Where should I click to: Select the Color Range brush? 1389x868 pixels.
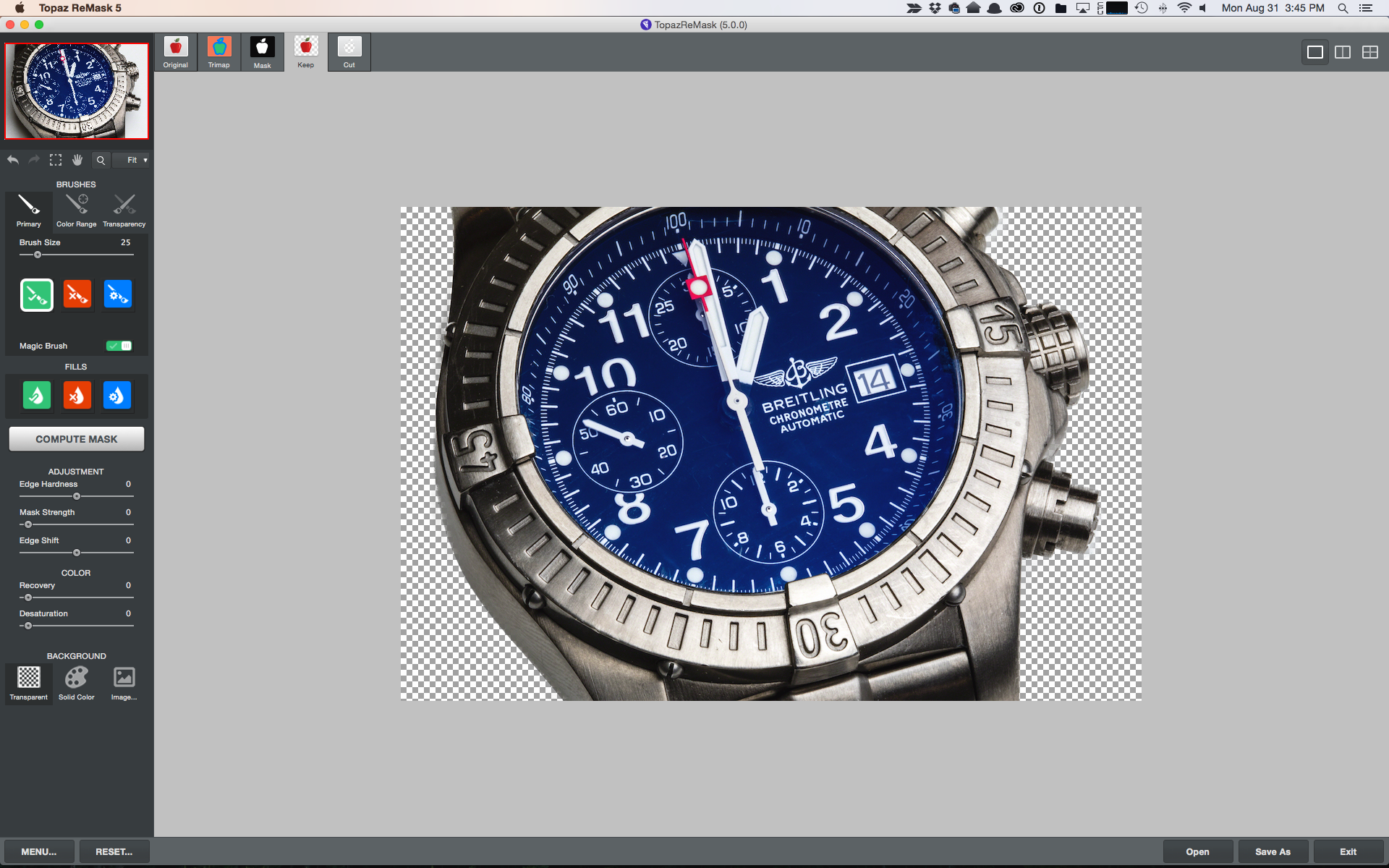[77, 210]
